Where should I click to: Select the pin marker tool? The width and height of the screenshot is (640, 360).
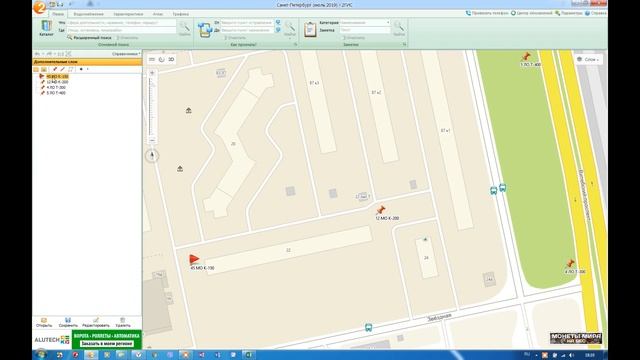click(x=55, y=69)
